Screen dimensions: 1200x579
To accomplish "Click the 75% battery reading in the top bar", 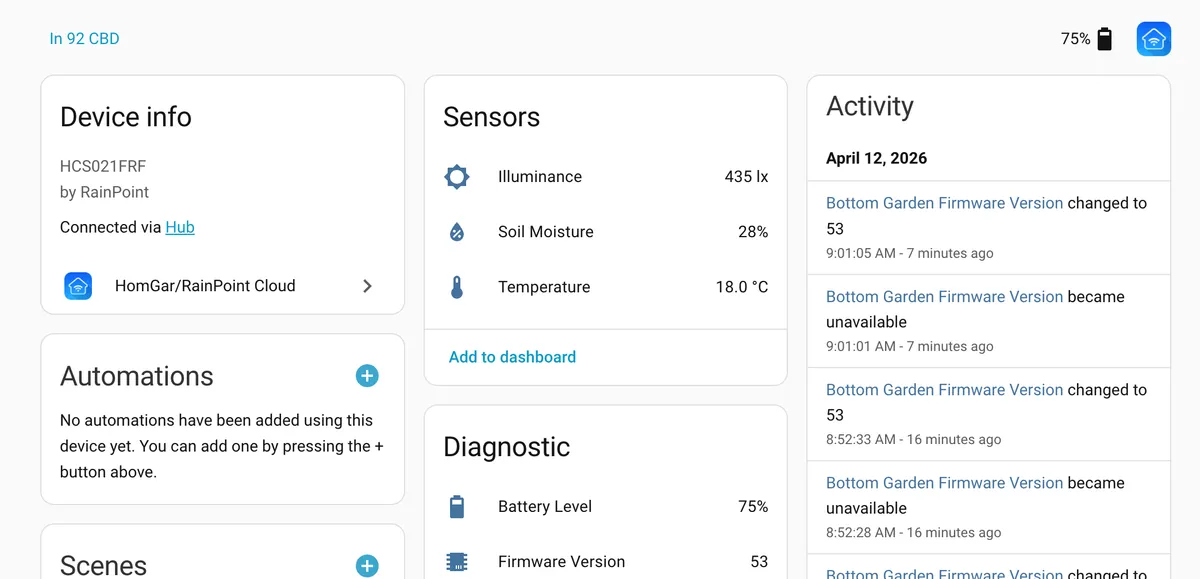I will (x=1076, y=39).
